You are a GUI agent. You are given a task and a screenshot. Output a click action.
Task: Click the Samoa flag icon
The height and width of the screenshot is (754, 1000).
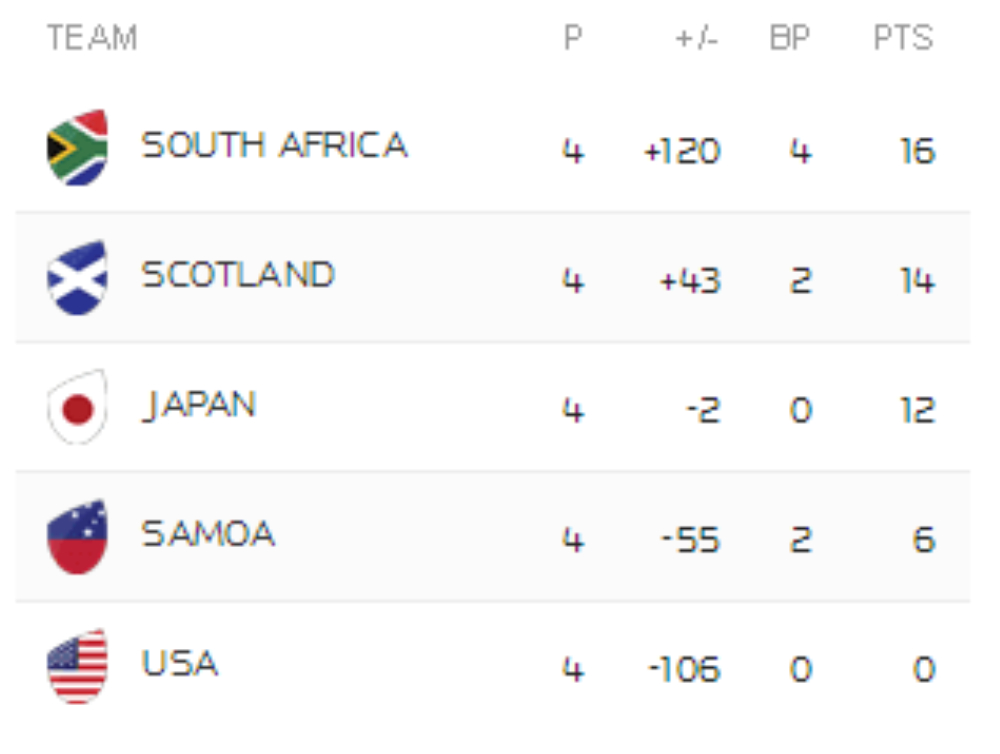point(77,537)
